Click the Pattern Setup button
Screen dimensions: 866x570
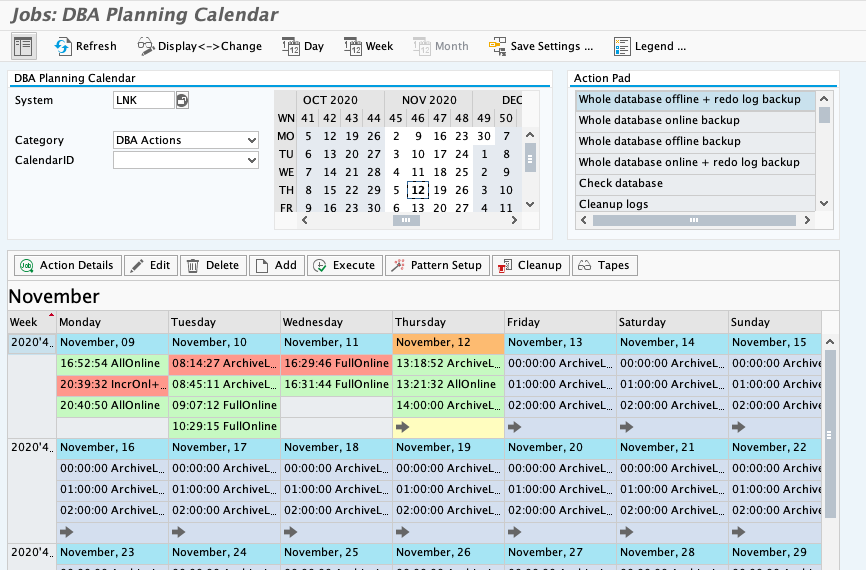[x=436, y=265]
